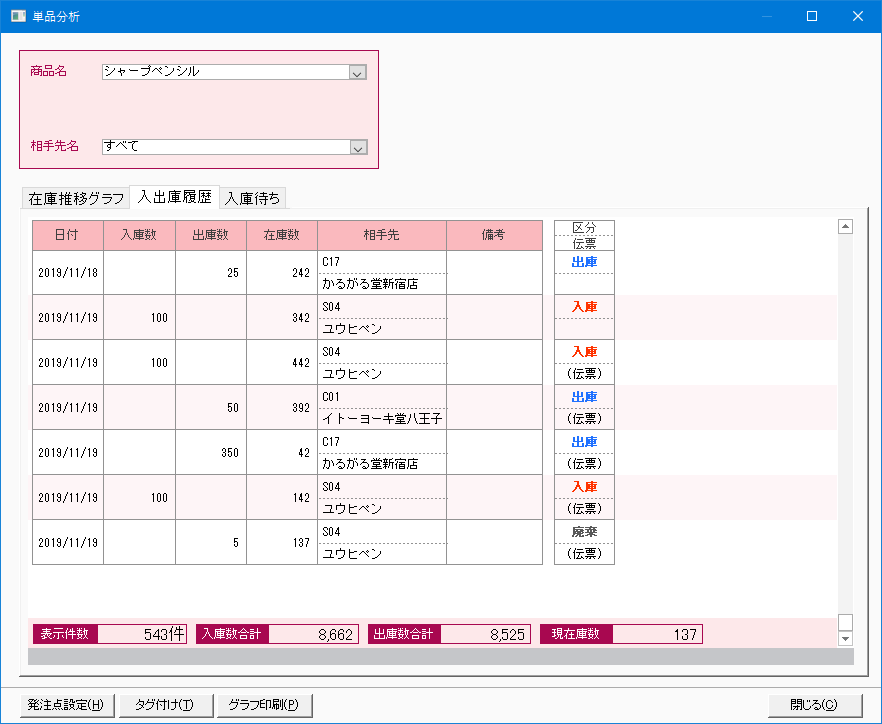Select the イトーヨーキ堂八王子 row cell
This screenshot has height=724, width=882.
pyautogui.click(x=381, y=419)
